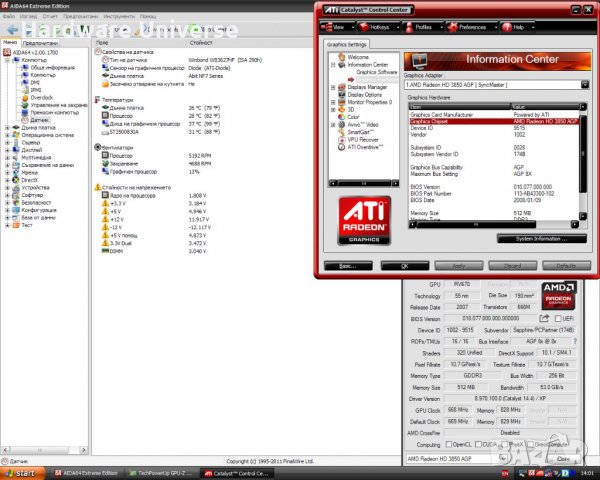Switch to TechPowerUp GPU-Z taskbar button
The image size is (600, 480).
(x=161, y=473)
